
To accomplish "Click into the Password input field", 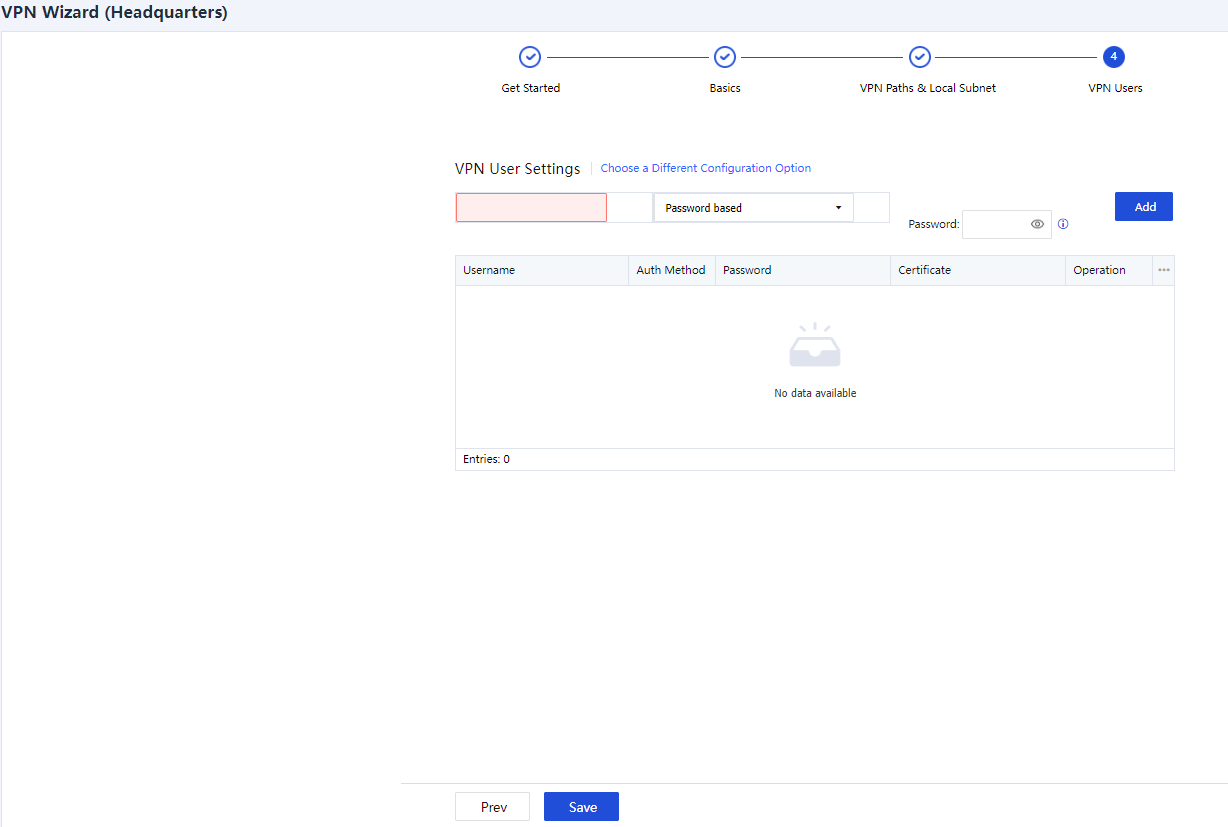I will [995, 224].
